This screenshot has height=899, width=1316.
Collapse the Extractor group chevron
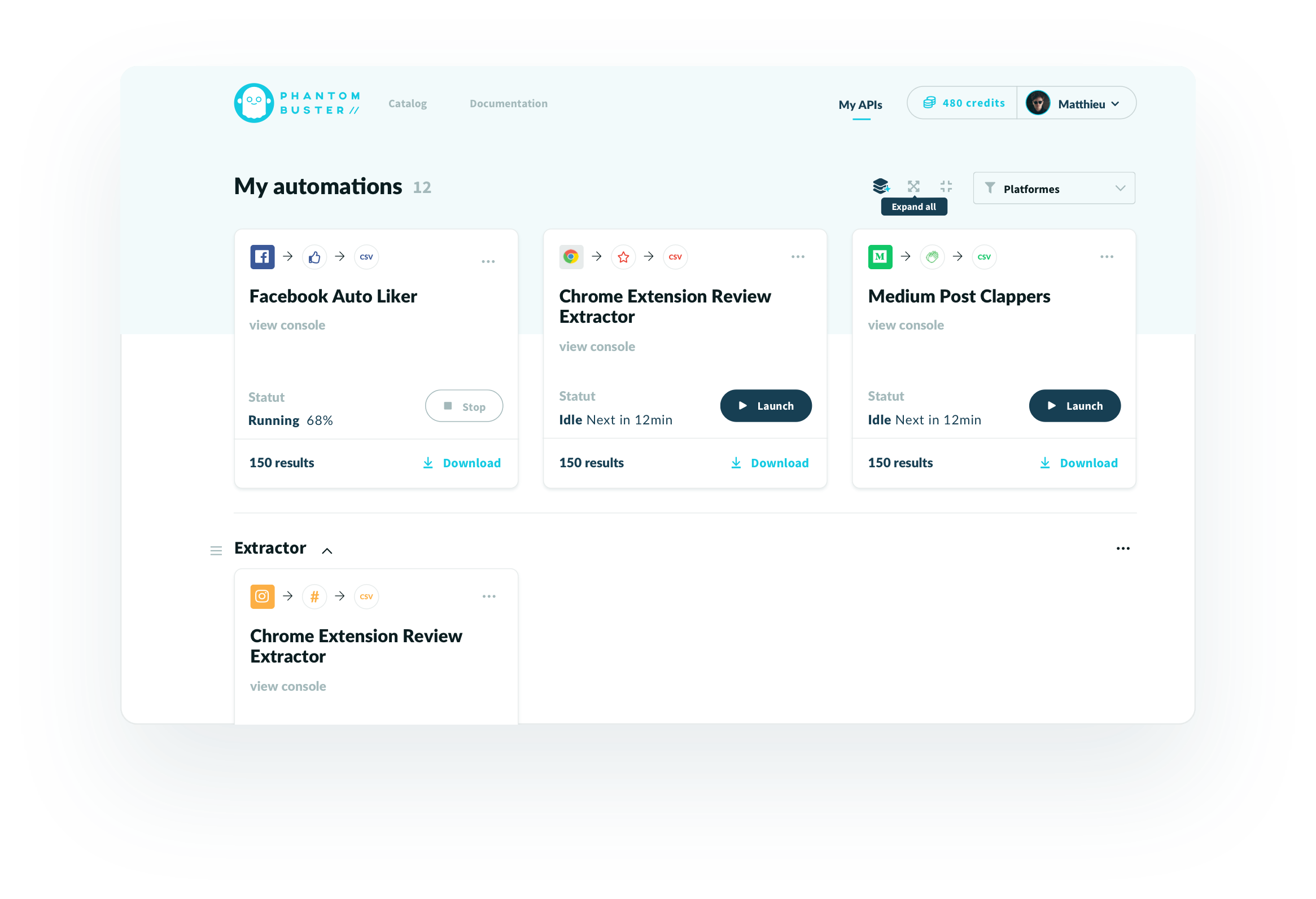coord(327,550)
